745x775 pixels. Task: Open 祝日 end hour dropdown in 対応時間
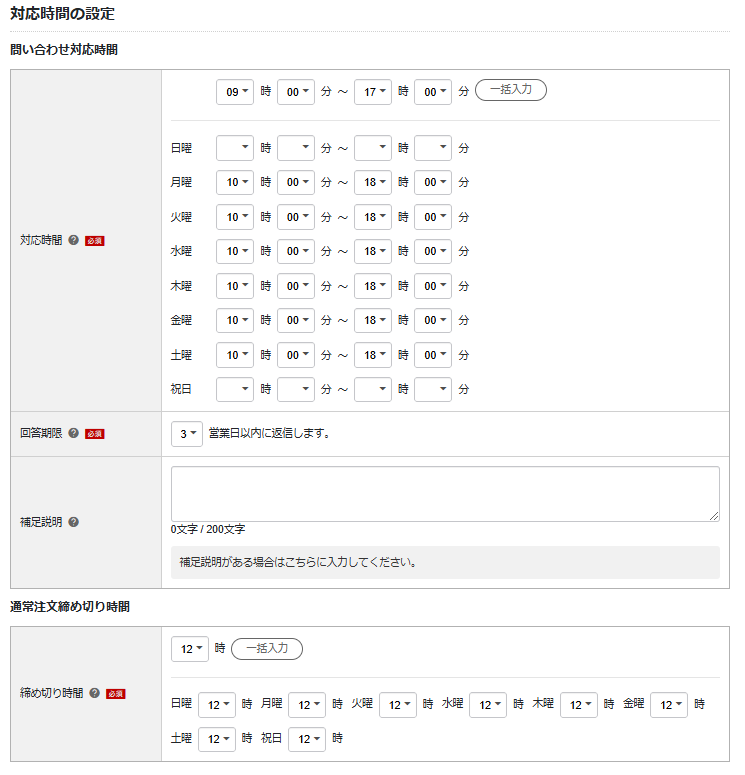pos(372,389)
